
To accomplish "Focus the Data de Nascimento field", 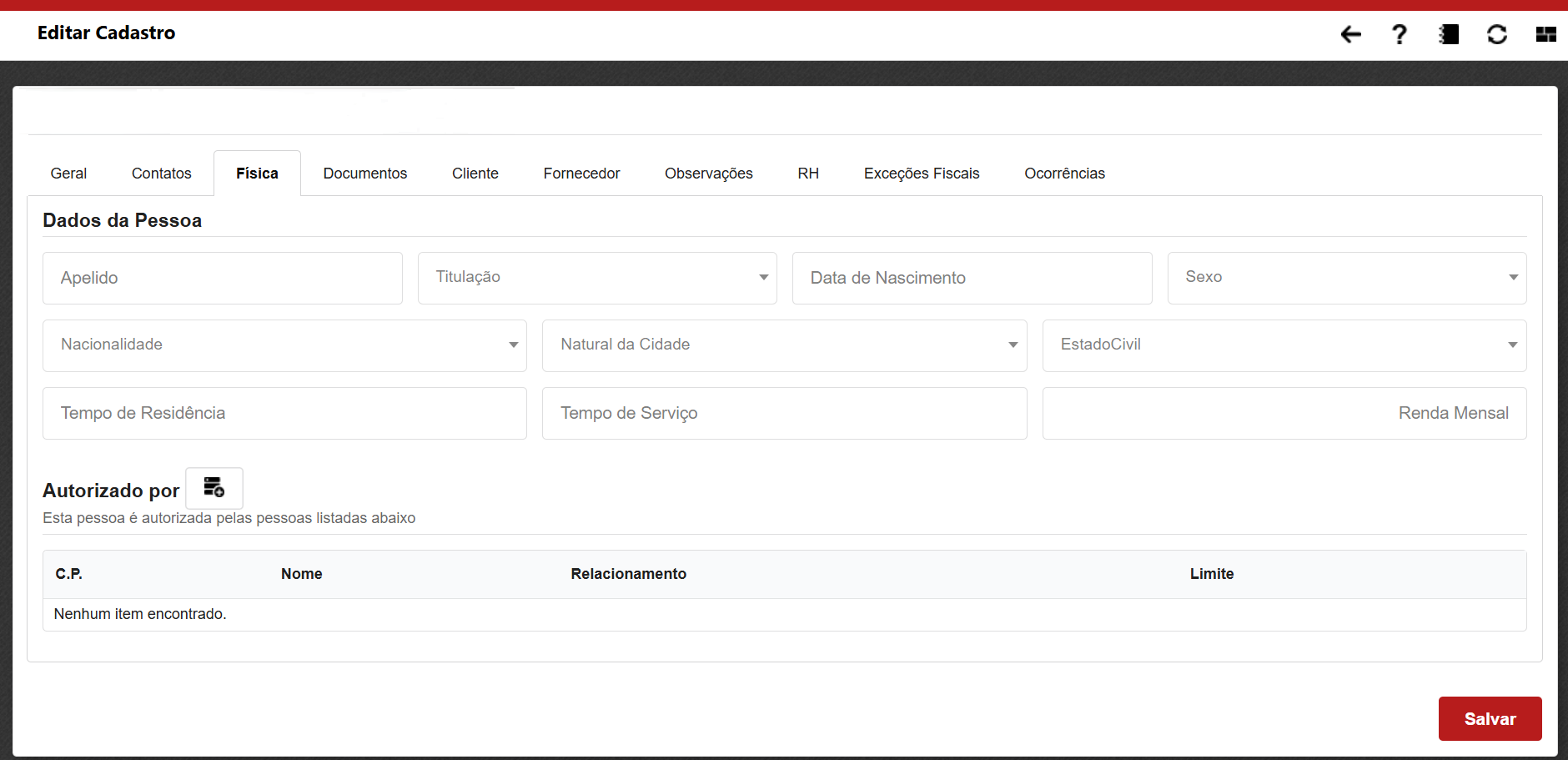I will [972, 278].
